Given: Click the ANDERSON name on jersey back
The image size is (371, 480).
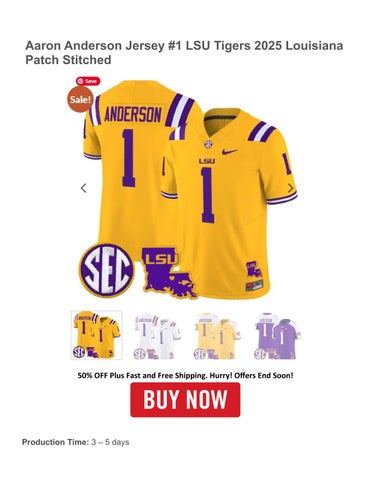Looking at the screenshot, I should coord(133,115).
